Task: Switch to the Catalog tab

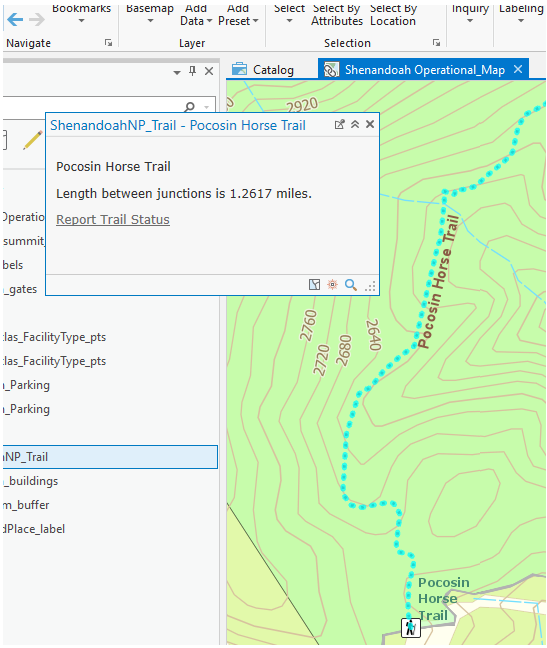Action: point(263,70)
